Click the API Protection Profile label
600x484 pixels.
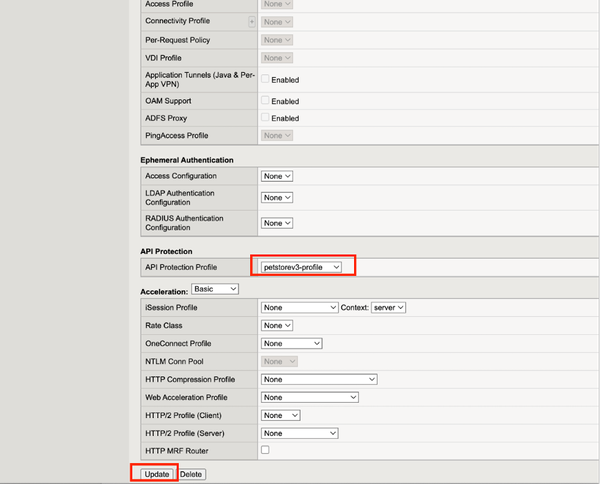point(181,267)
